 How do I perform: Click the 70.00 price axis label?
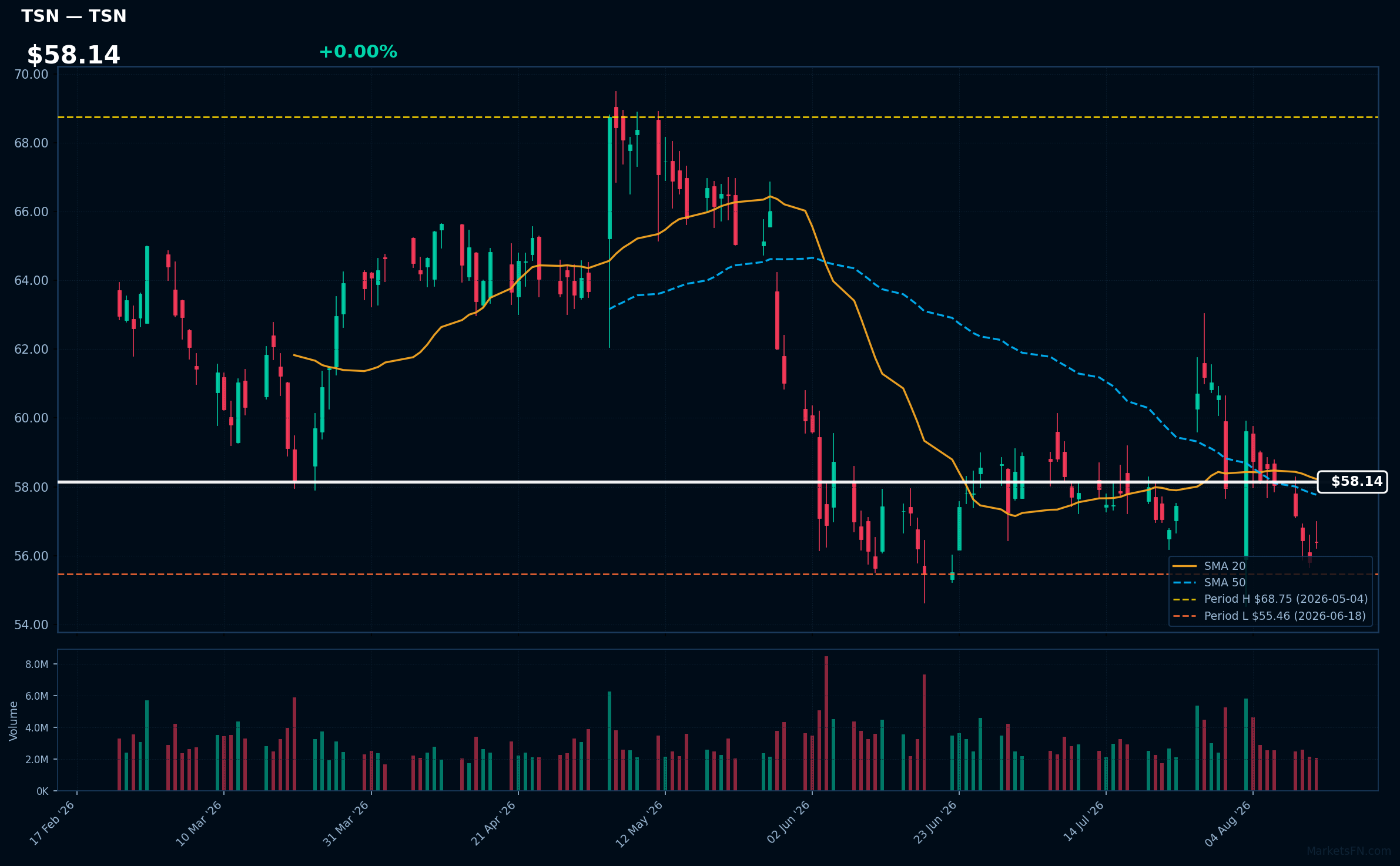click(31, 75)
